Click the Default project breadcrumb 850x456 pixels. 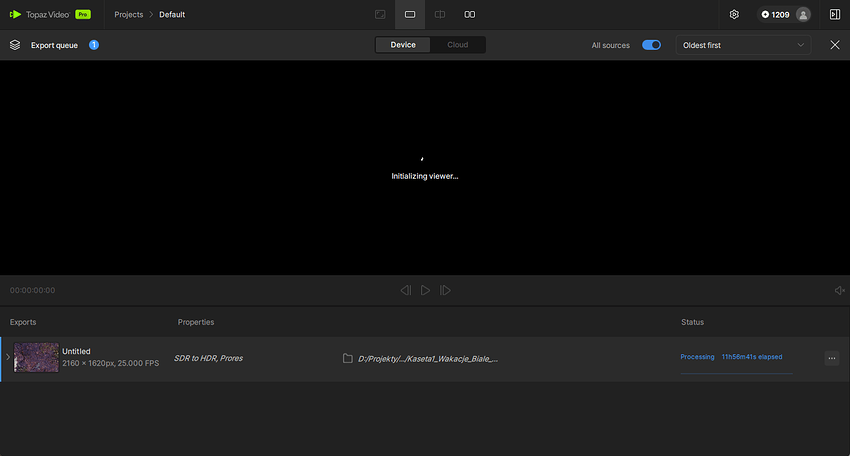pos(172,15)
